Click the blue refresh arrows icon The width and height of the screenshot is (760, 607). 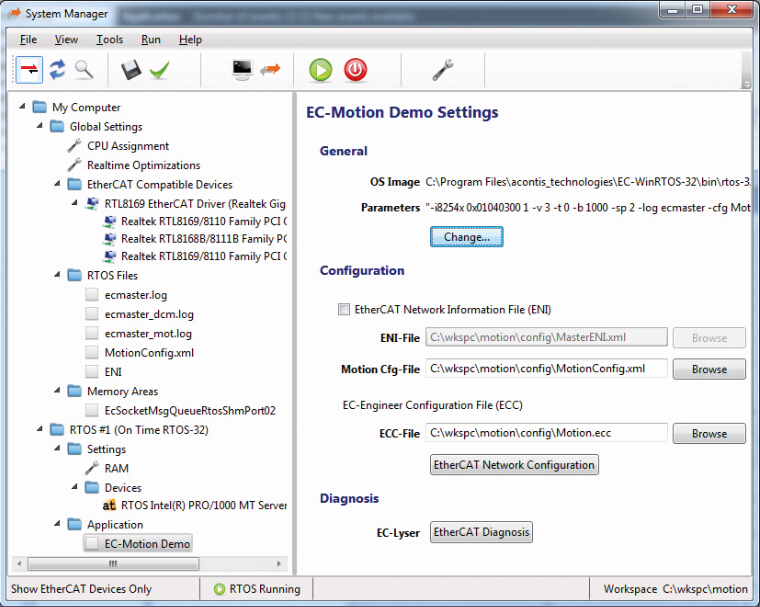(x=57, y=69)
